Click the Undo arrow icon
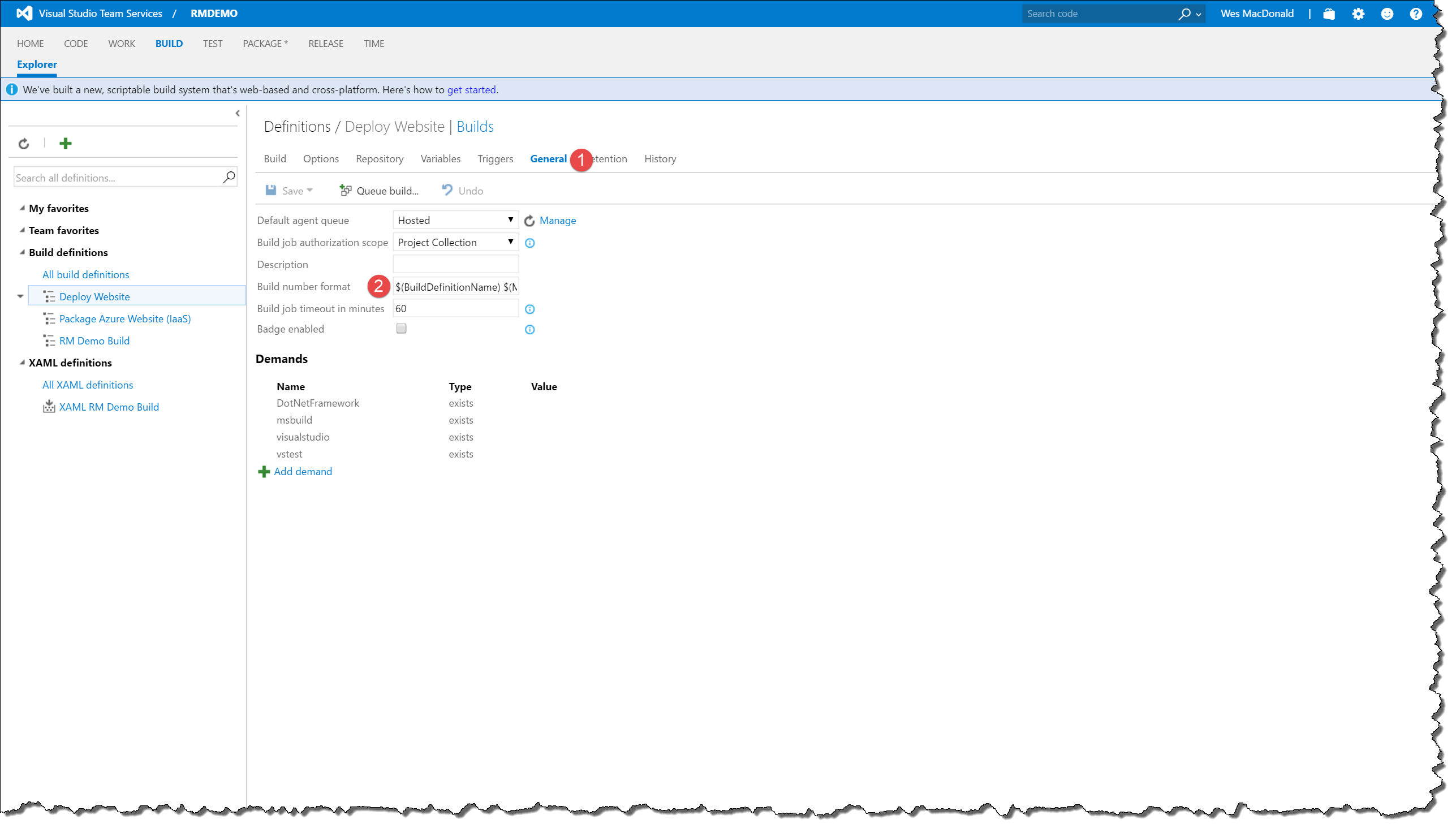The width and height of the screenshot is (1456, 828). pyautogui.click(x=447, y=190)
